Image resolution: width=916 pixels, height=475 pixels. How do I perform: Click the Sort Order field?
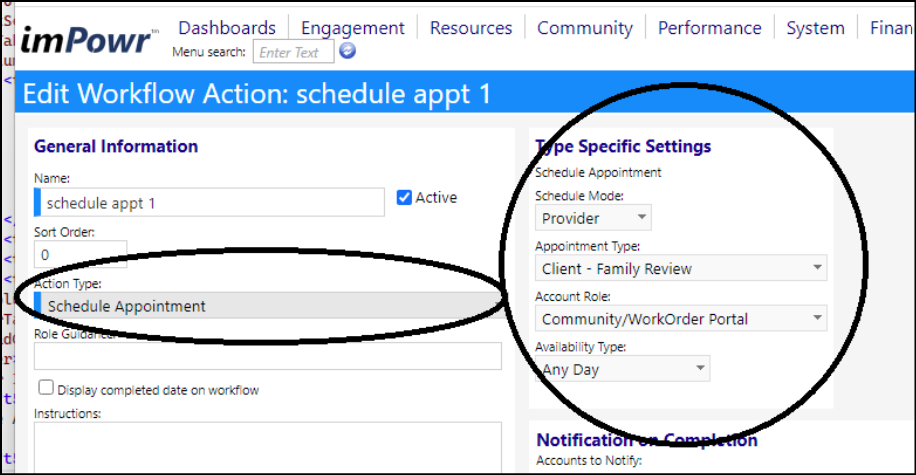click(80, 254)
